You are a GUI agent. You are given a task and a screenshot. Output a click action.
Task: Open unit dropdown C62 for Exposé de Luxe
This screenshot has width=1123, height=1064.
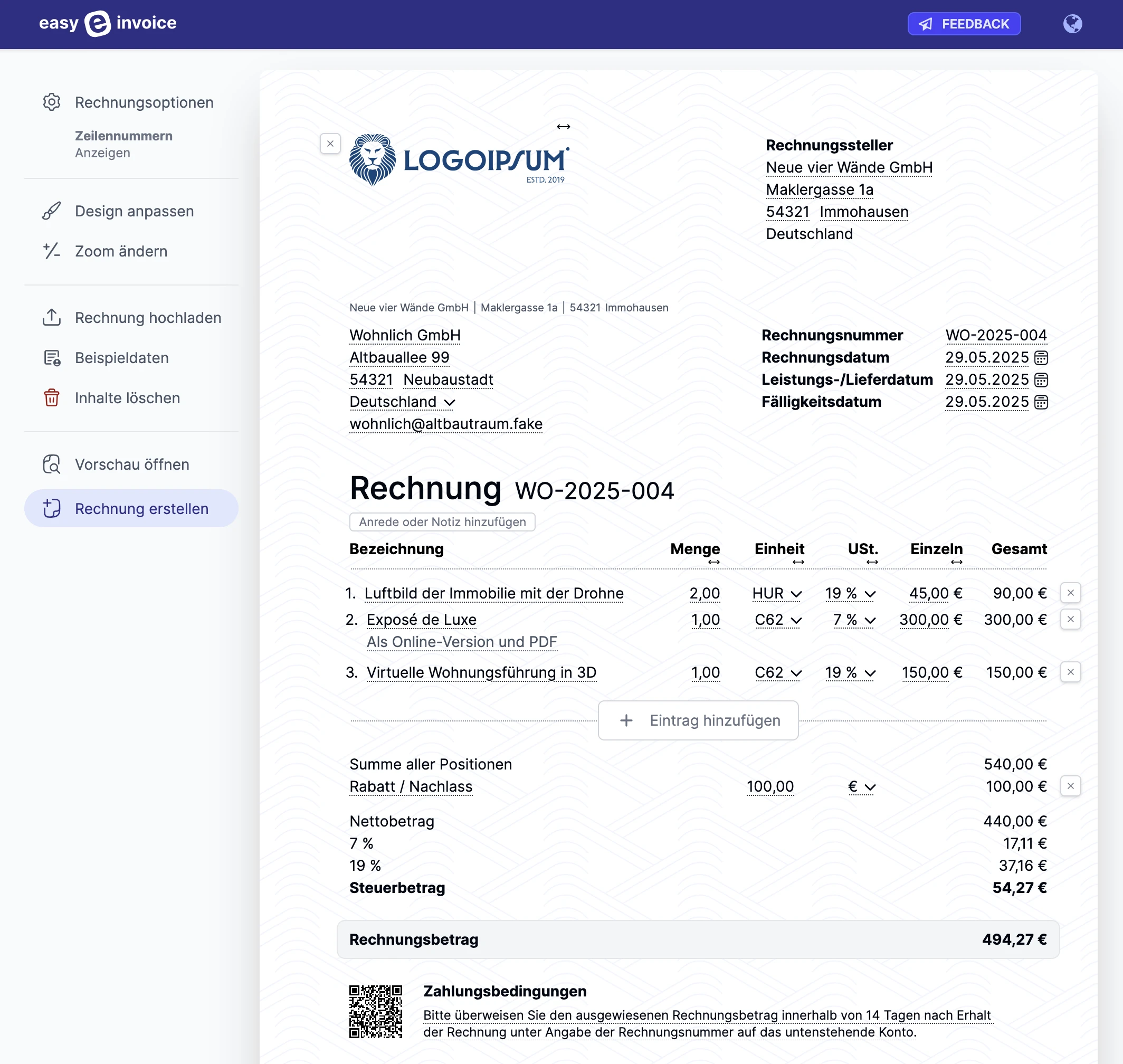(777, 619)
